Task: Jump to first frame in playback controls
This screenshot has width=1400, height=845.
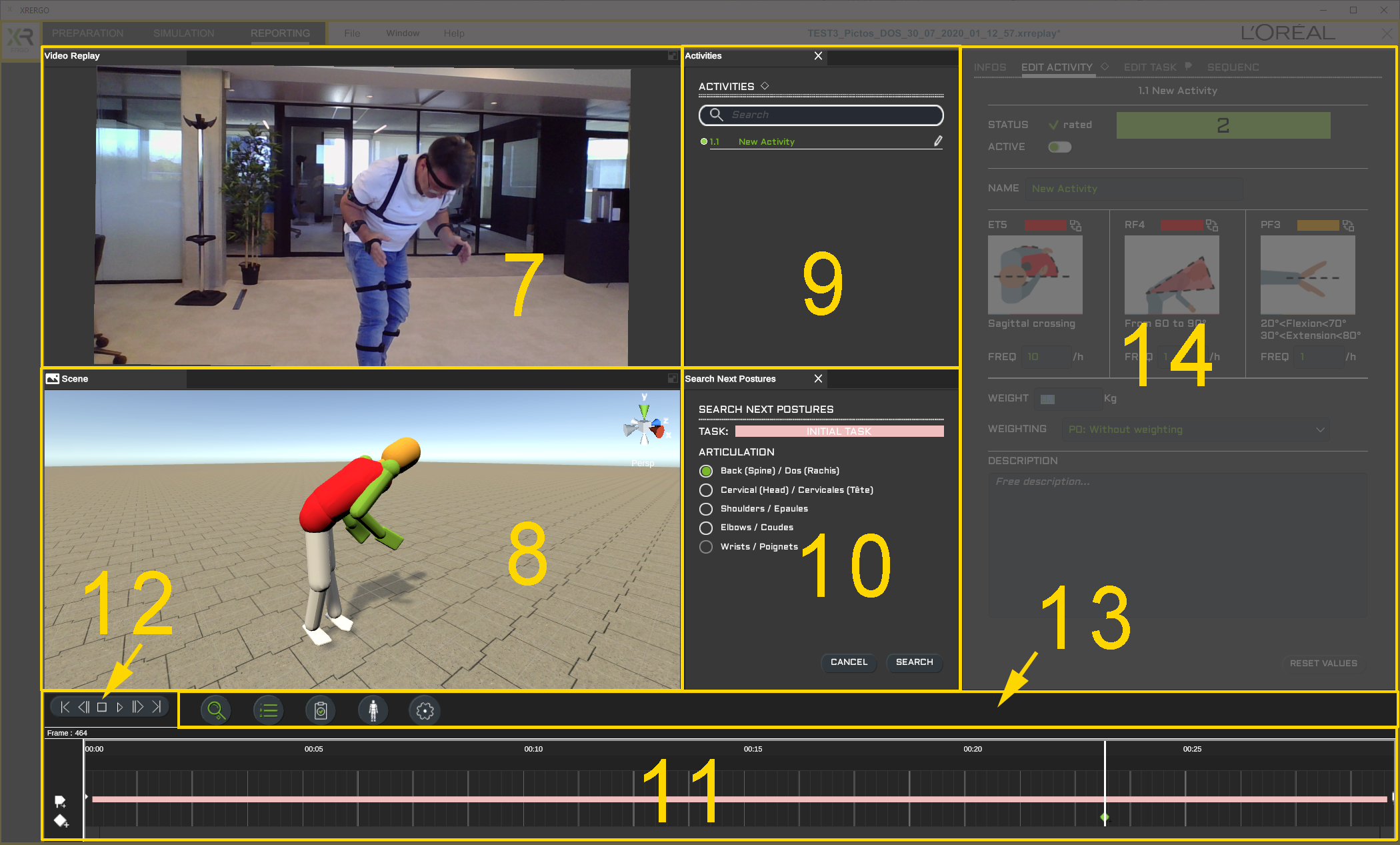Action: [x=65, y=707]
